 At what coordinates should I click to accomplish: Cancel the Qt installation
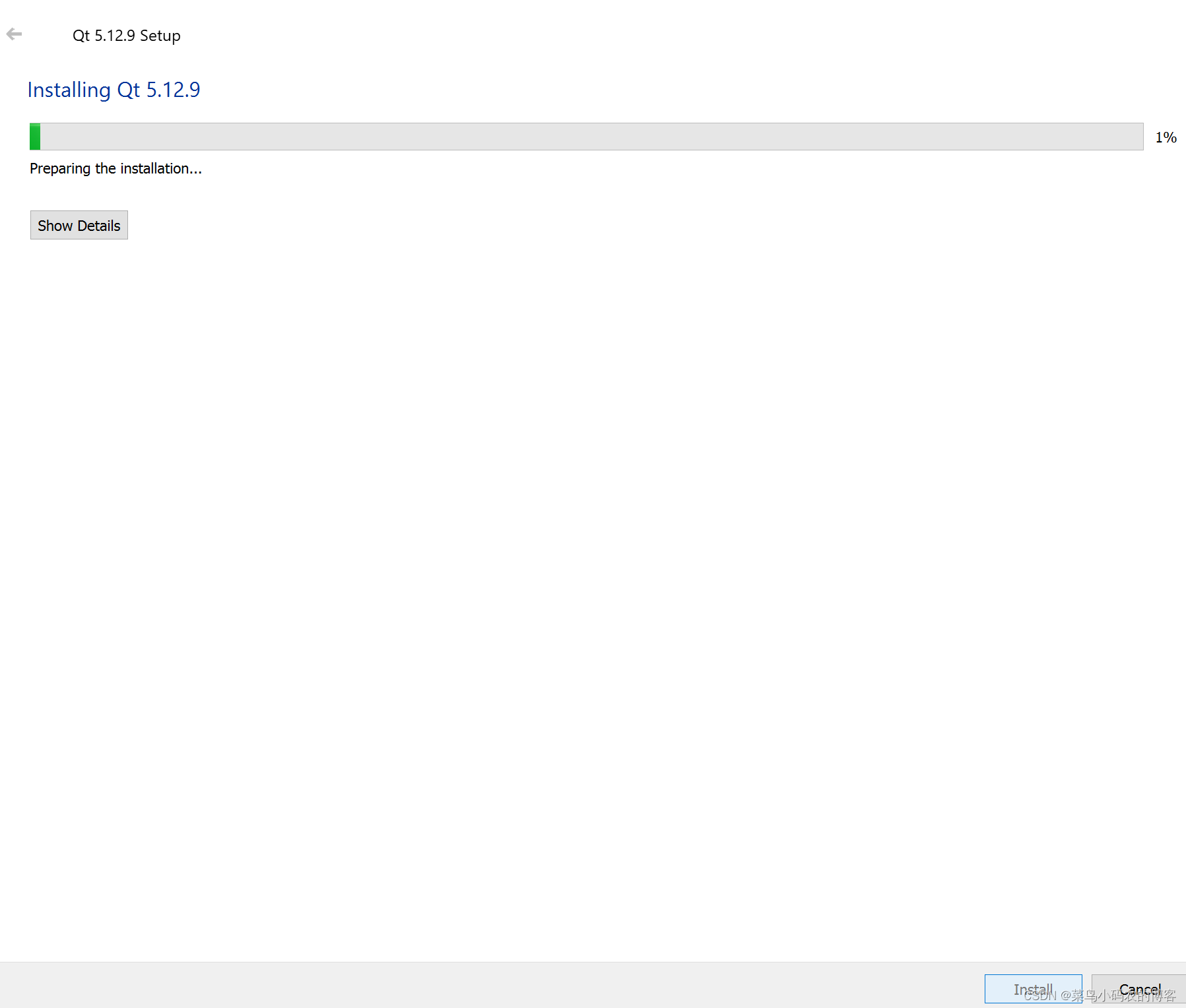click(x=1139, y=989)
